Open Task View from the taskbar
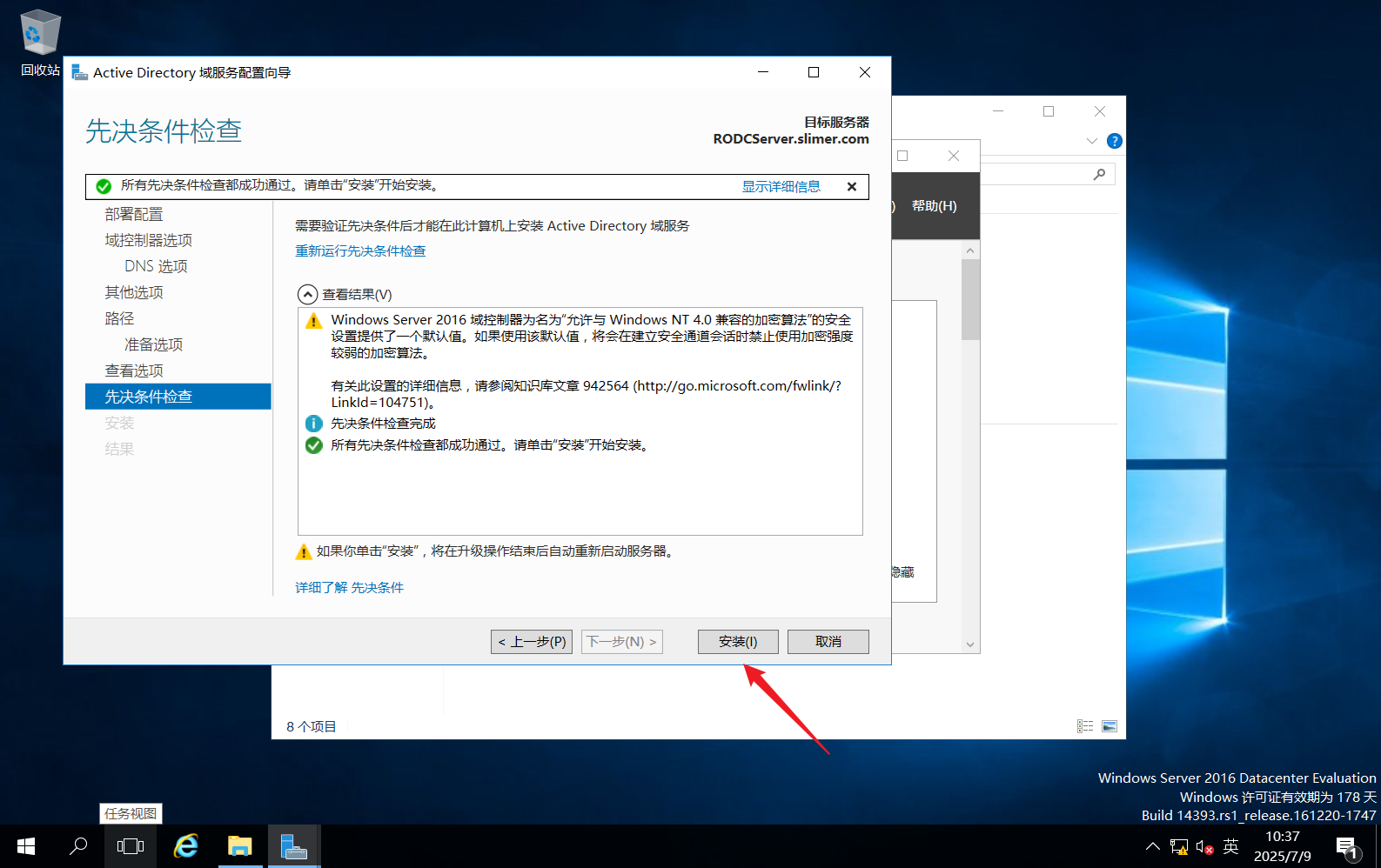Image resolution: width=1381 pixels, height=868 pixels. point(131,846)
